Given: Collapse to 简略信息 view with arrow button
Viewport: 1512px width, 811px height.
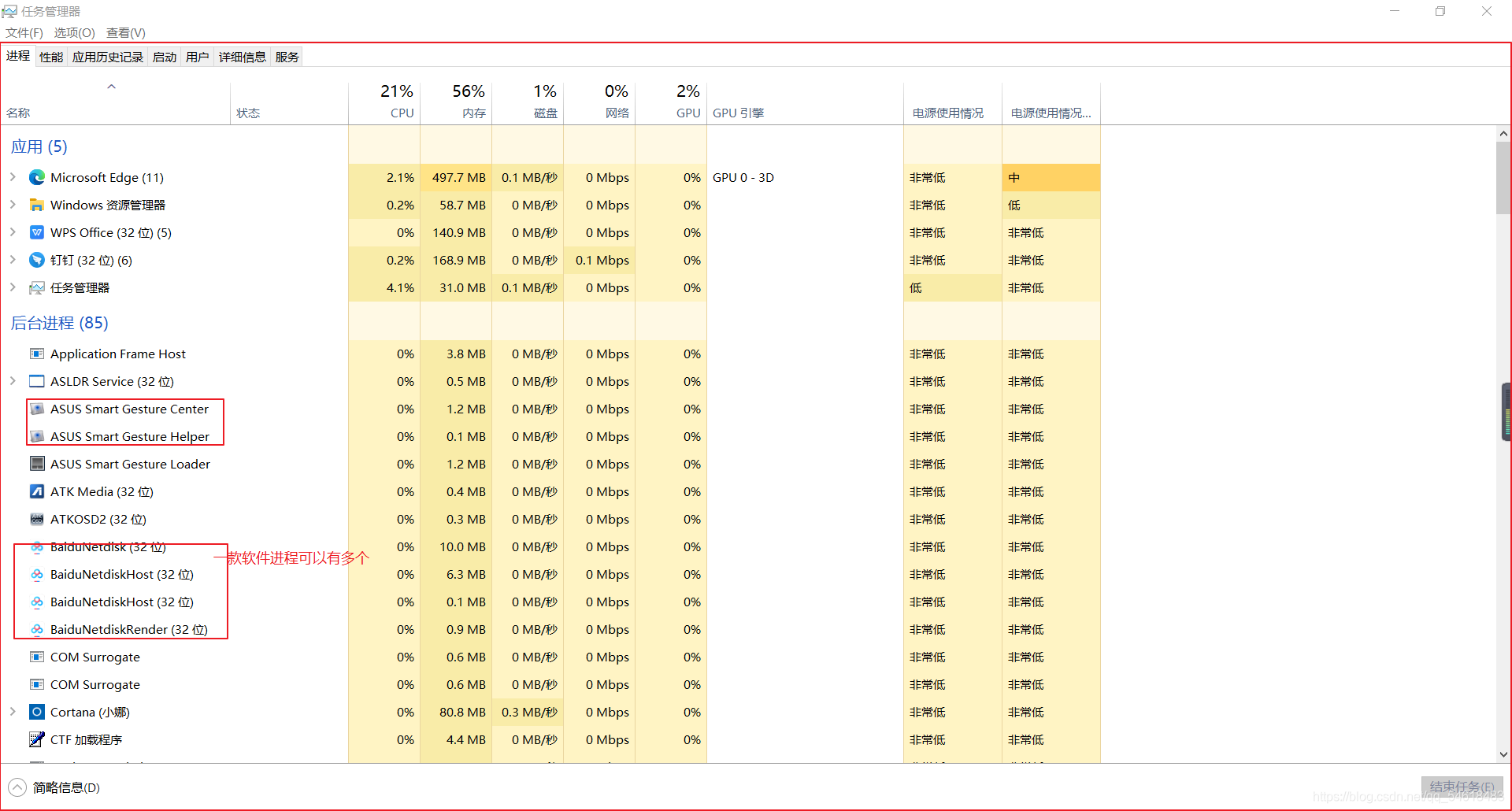Looking at the screenshot, I should coord(17,787).
